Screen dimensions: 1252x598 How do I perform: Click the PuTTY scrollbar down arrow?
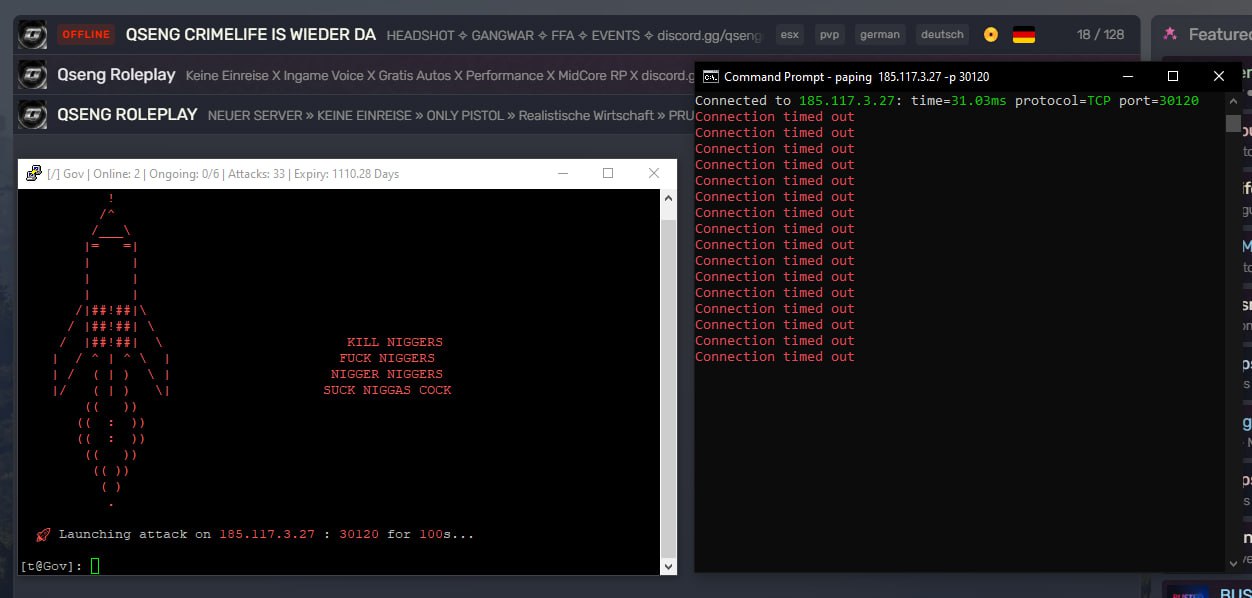pos(669,566)
